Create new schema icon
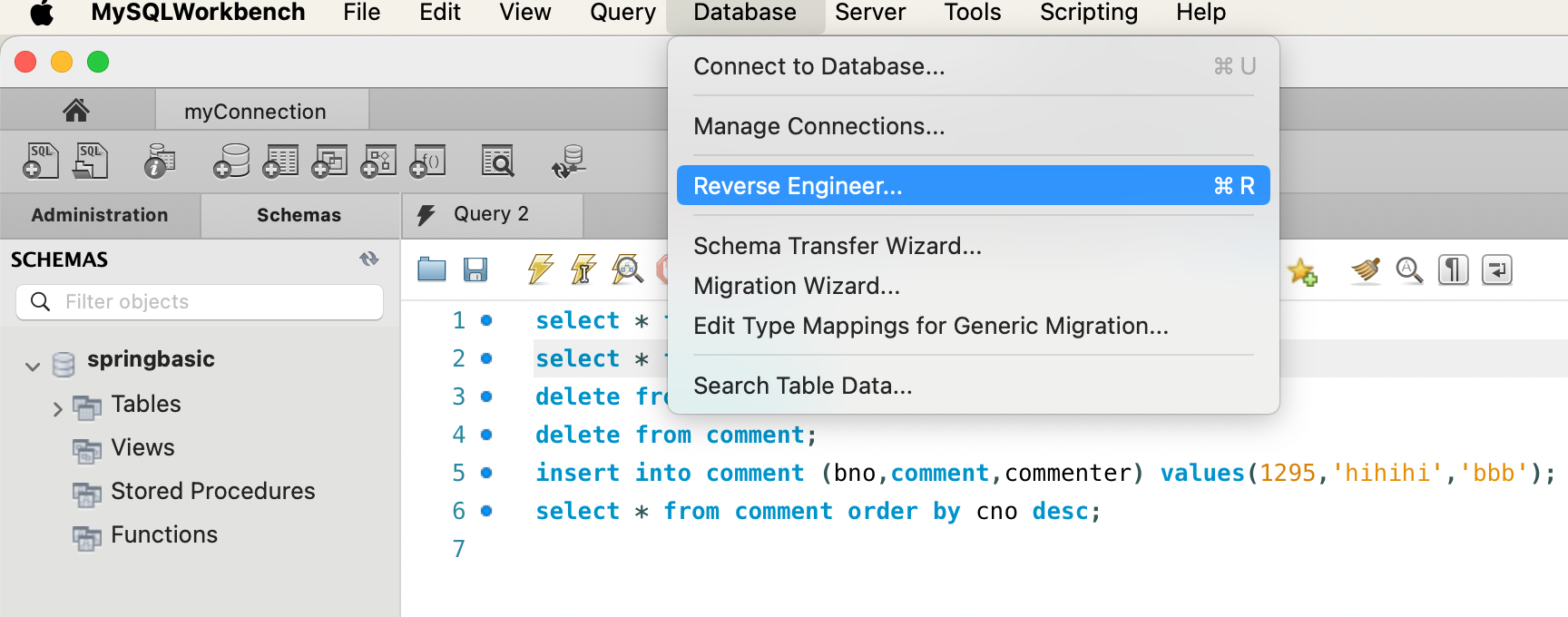The height and width of the screenshot is (617, 1568). click(x=231, y=162)
